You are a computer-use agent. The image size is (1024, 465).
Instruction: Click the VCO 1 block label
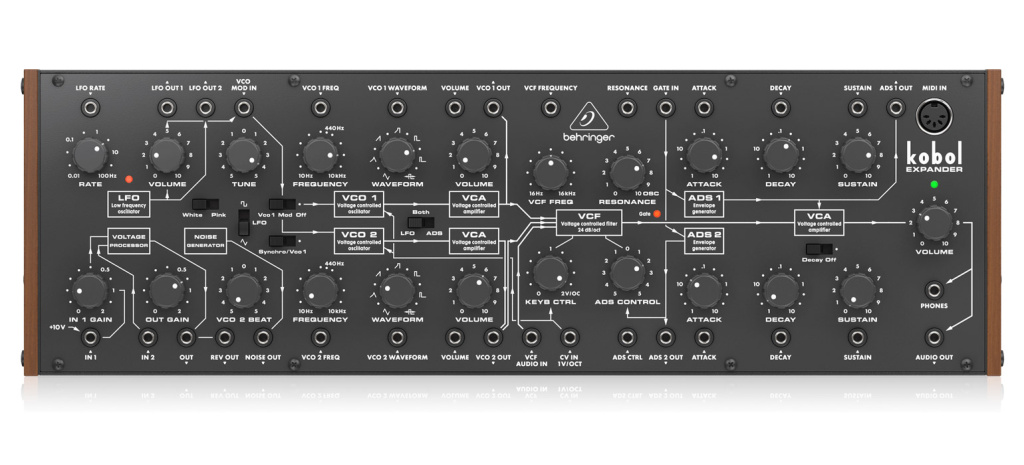coord(359,203)
